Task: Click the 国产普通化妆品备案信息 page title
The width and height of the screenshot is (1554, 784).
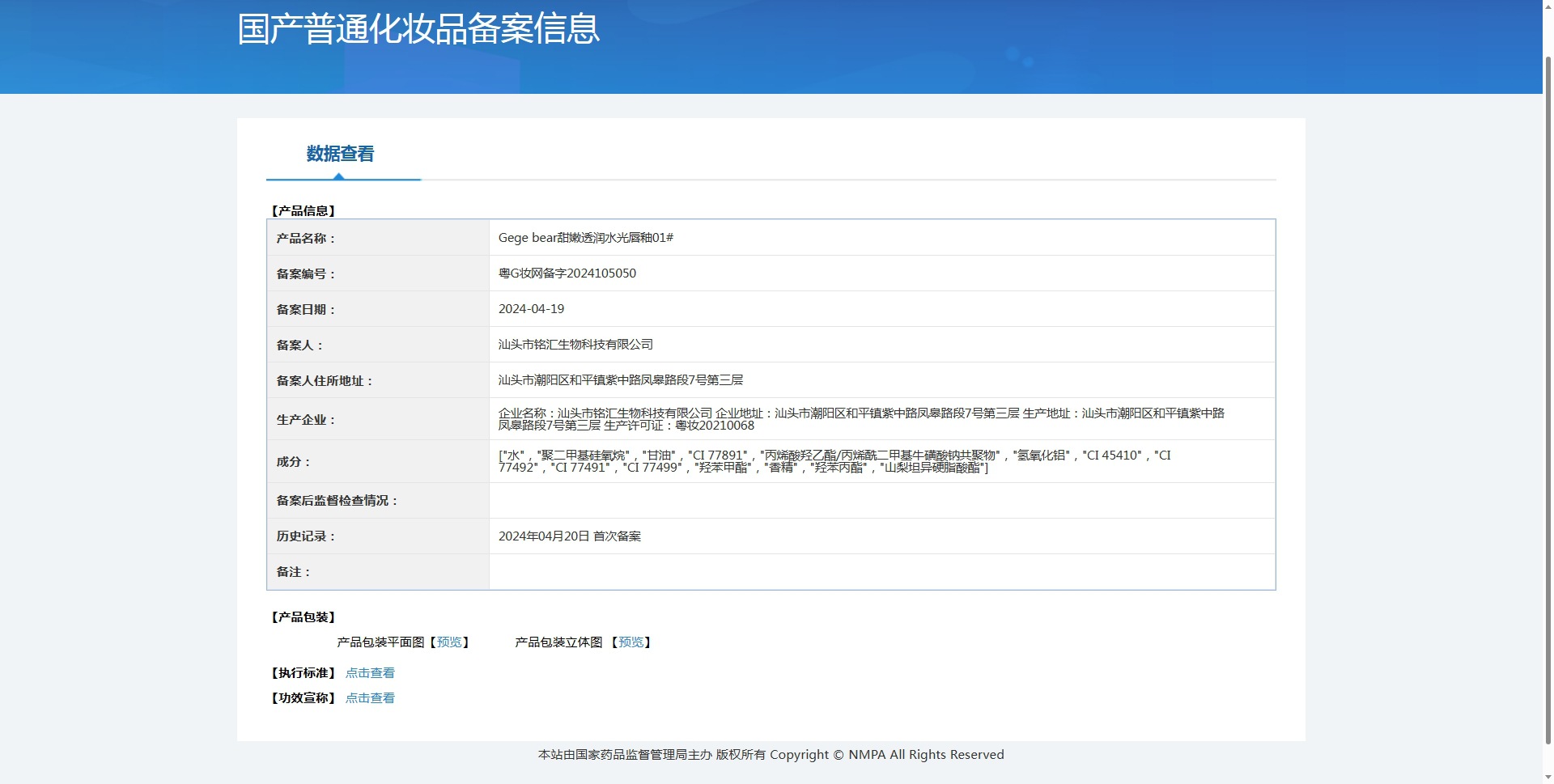Action: click(x=418, y=29)
